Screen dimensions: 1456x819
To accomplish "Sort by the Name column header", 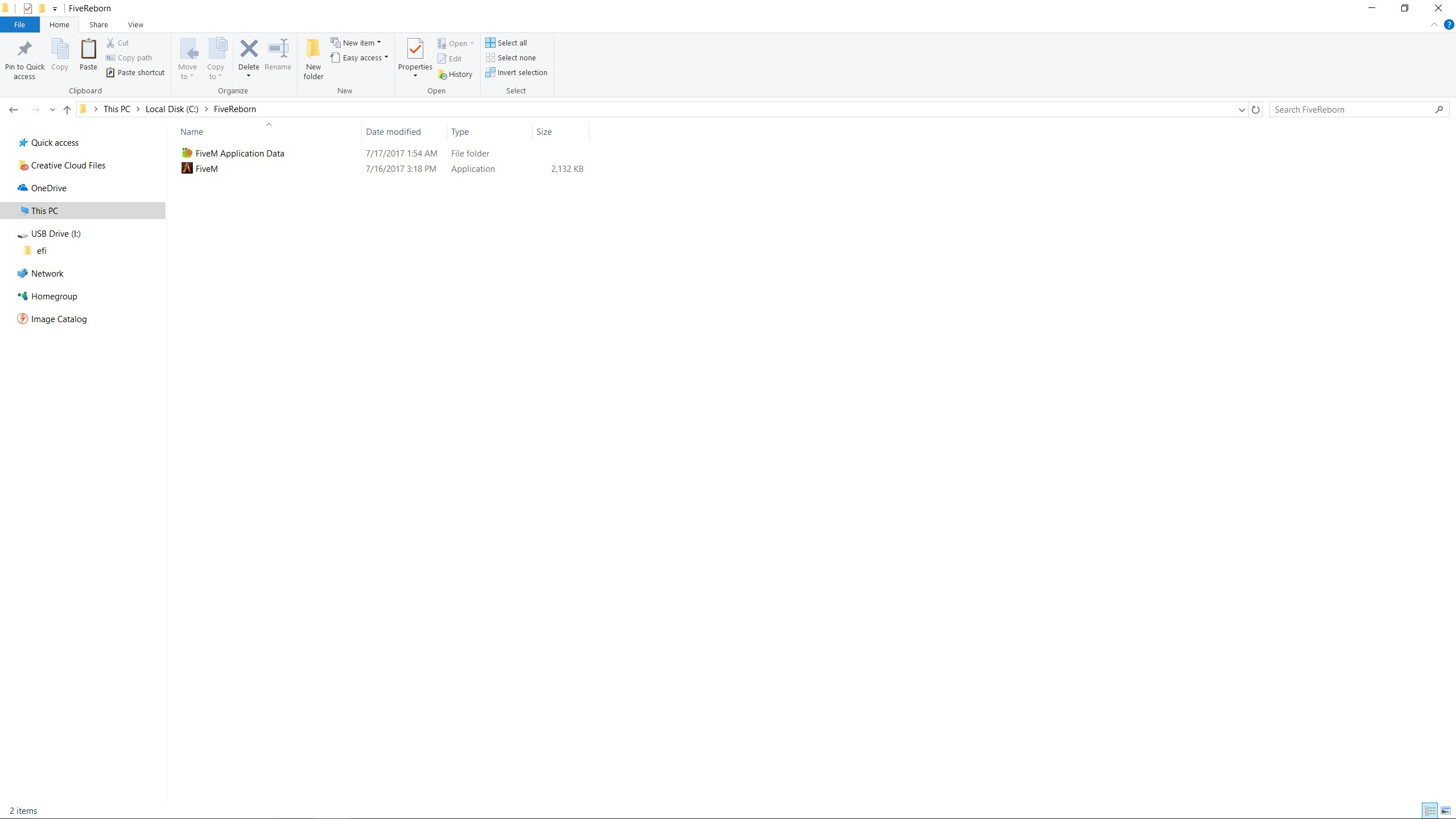I will [x=191, y=132].
